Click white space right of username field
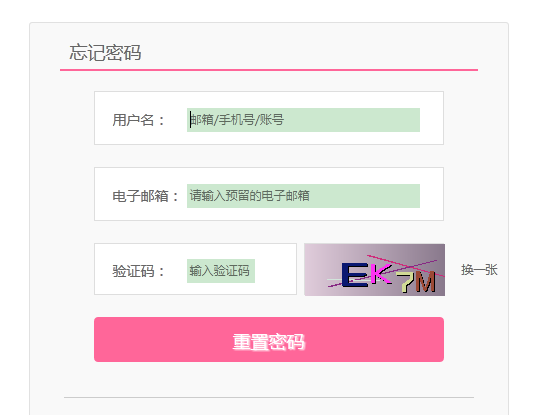Viewport: 541px width, 415px height. click(x=432, y=118)
